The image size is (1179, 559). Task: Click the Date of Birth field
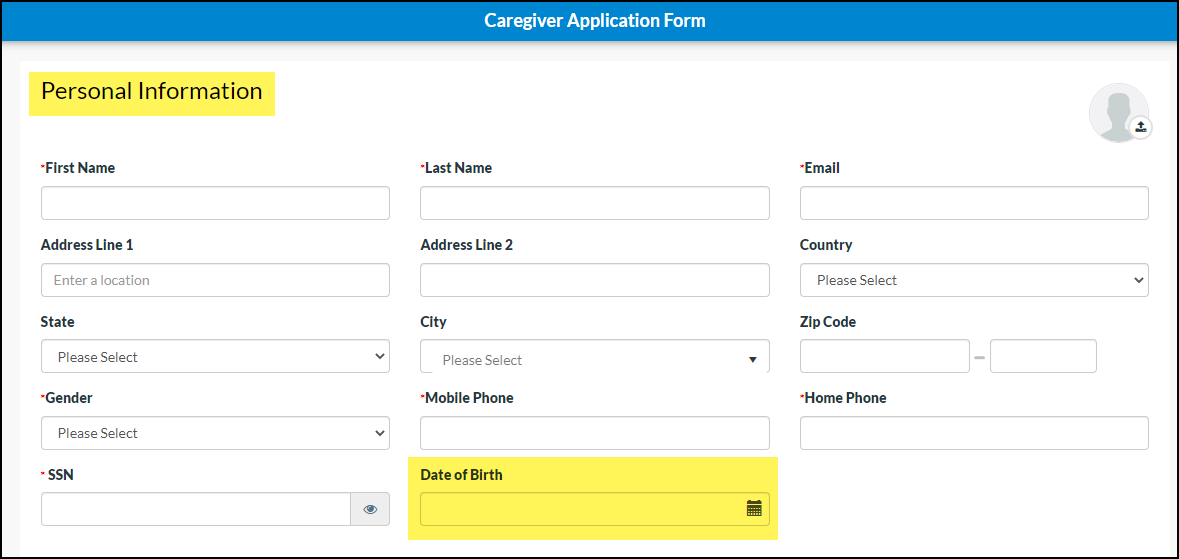(x=580, y=509)
